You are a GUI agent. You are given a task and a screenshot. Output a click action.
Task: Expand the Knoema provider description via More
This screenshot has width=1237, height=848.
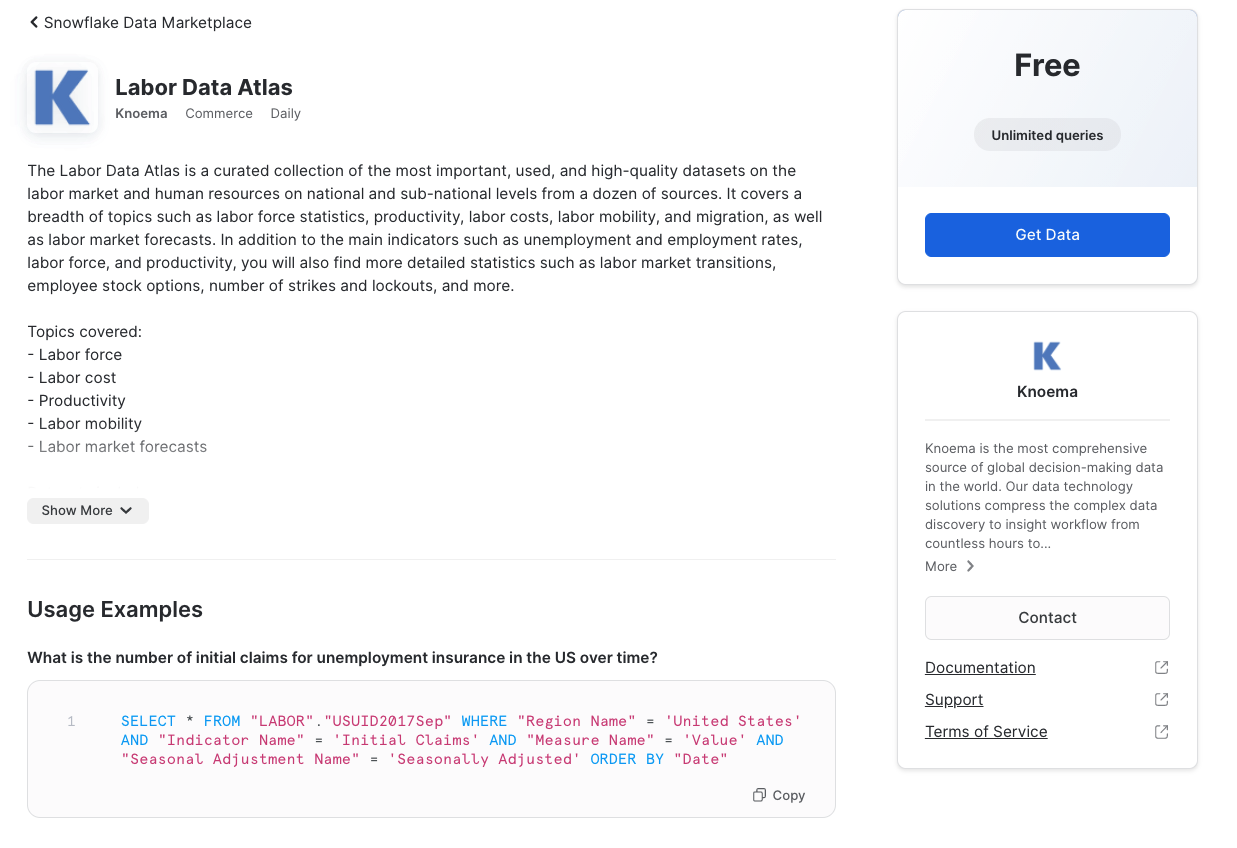(949, 566)
